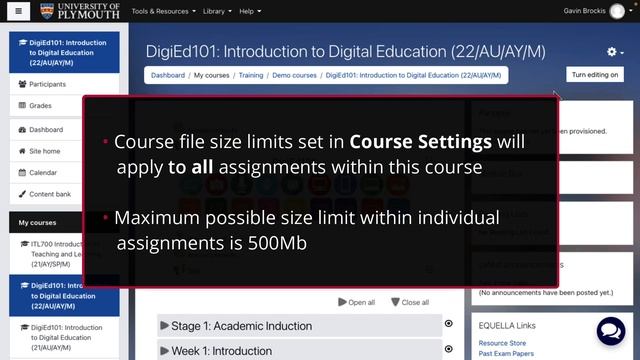Go to Dashboard breadcrumb link
Viewport: 640px width, 360px height.
168,75
